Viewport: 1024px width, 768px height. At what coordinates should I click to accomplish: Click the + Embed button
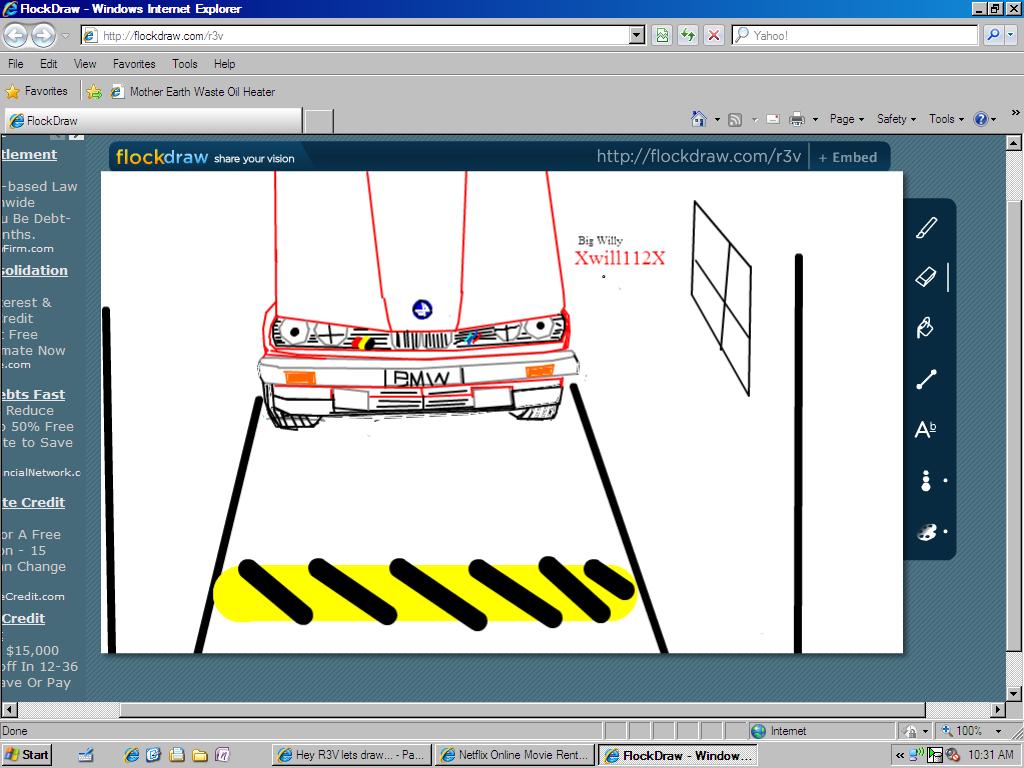point(848,157)
